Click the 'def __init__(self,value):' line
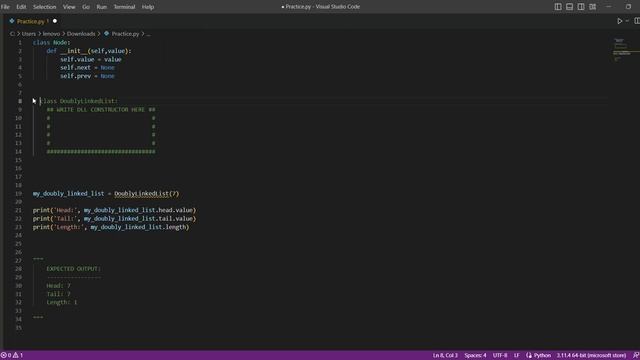This screenshot has height=360, width=640. tap(89, 51)
